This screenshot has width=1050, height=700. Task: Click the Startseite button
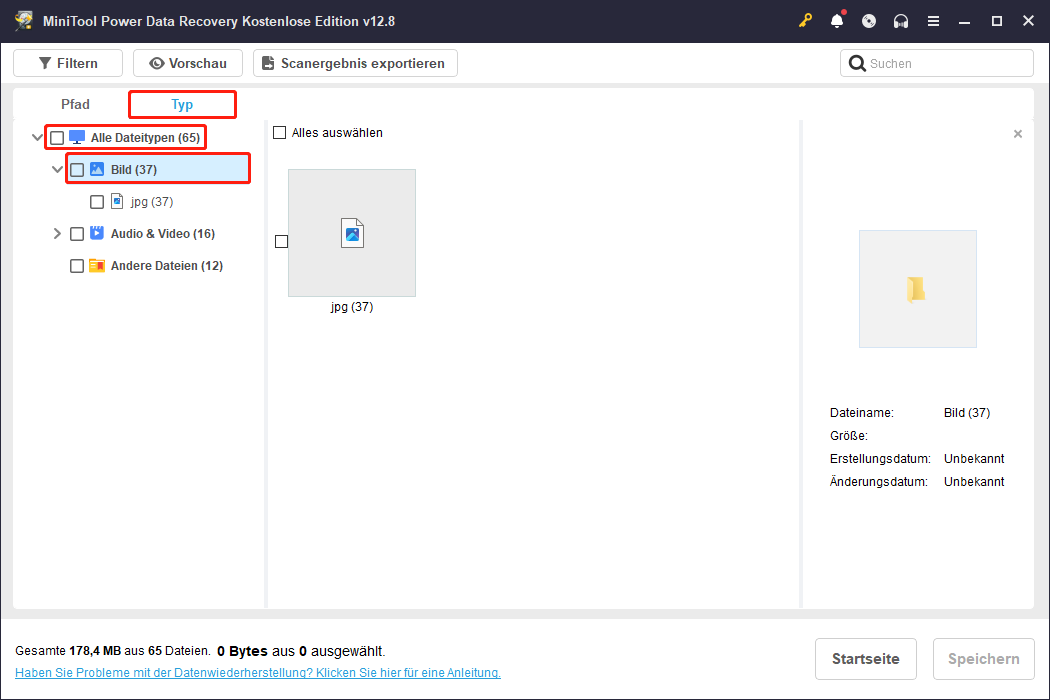coord(865,659)
